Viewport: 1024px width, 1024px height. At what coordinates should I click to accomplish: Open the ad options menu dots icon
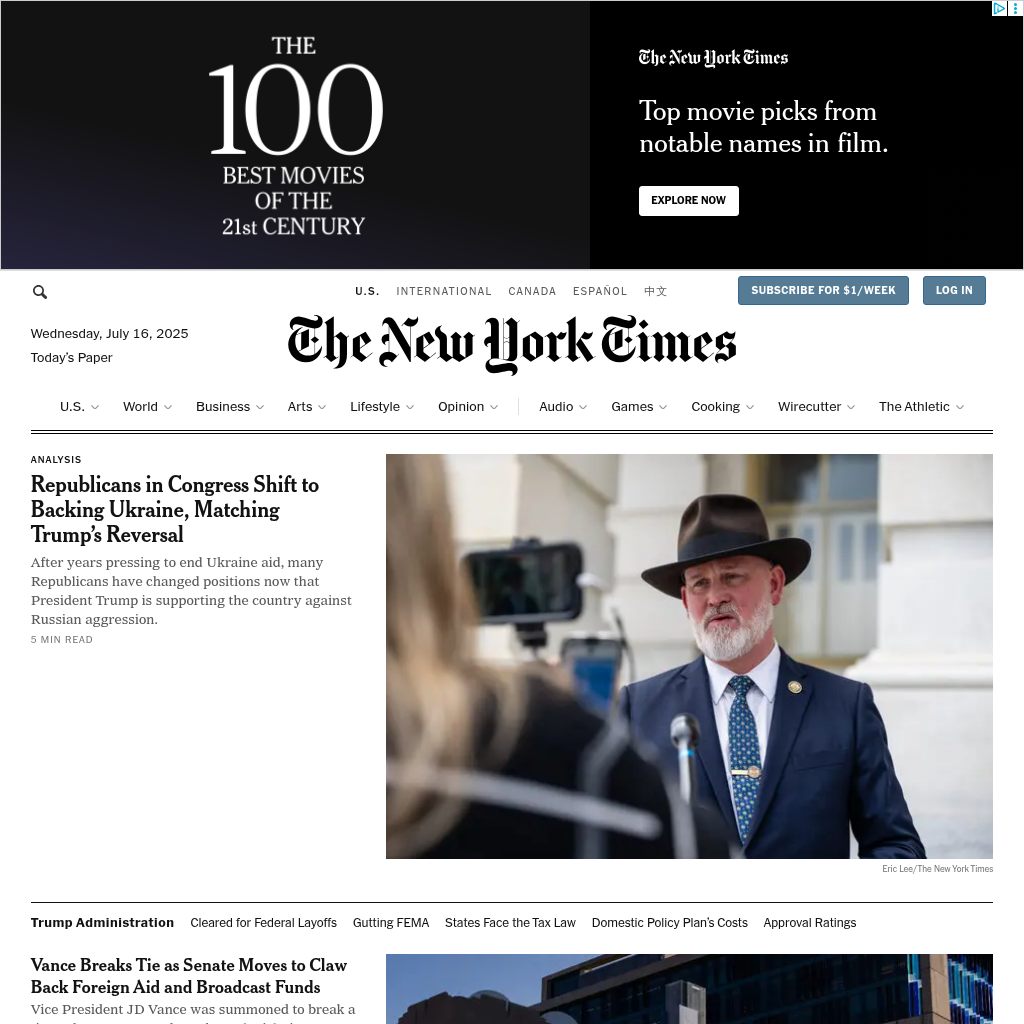point(1016,8)
